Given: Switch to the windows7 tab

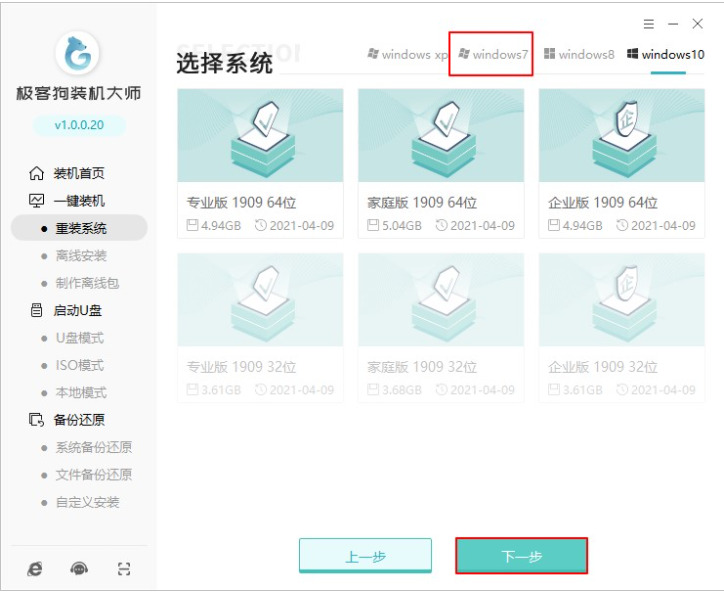Looking at the screenshot, I should coord(492,54).
